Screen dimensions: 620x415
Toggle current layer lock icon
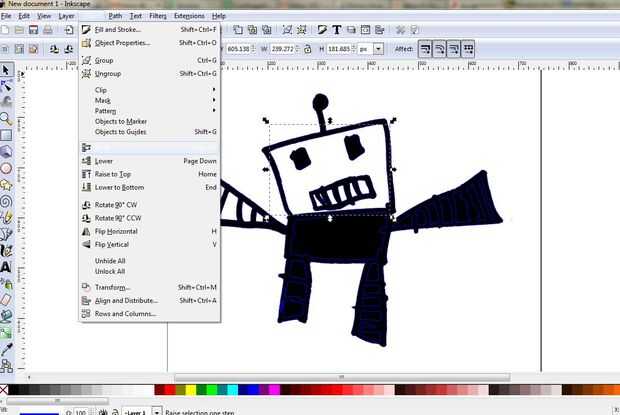pos(115,412)
